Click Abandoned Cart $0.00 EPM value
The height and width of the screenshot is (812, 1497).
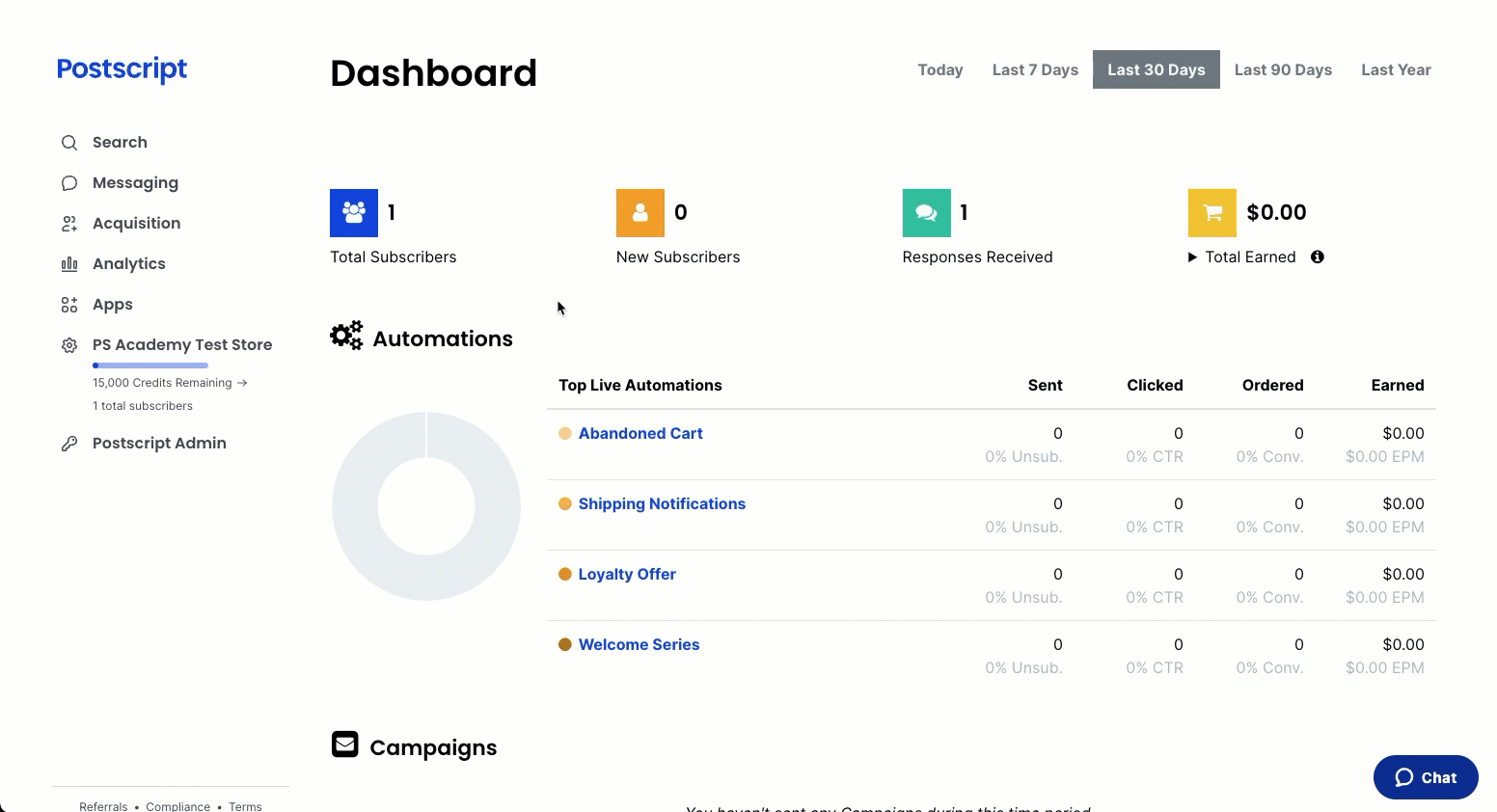1385,457
